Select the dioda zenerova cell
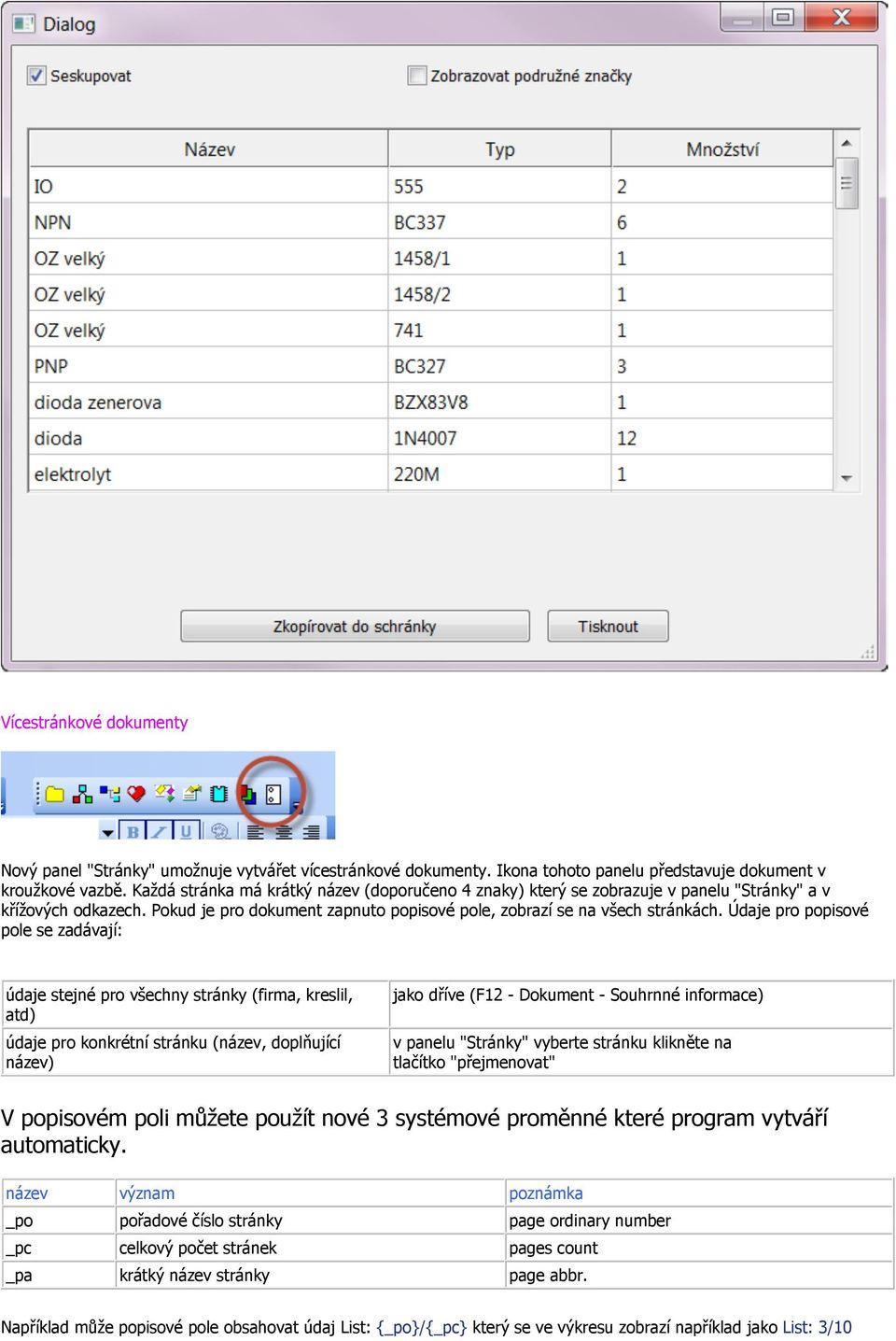 208,402
